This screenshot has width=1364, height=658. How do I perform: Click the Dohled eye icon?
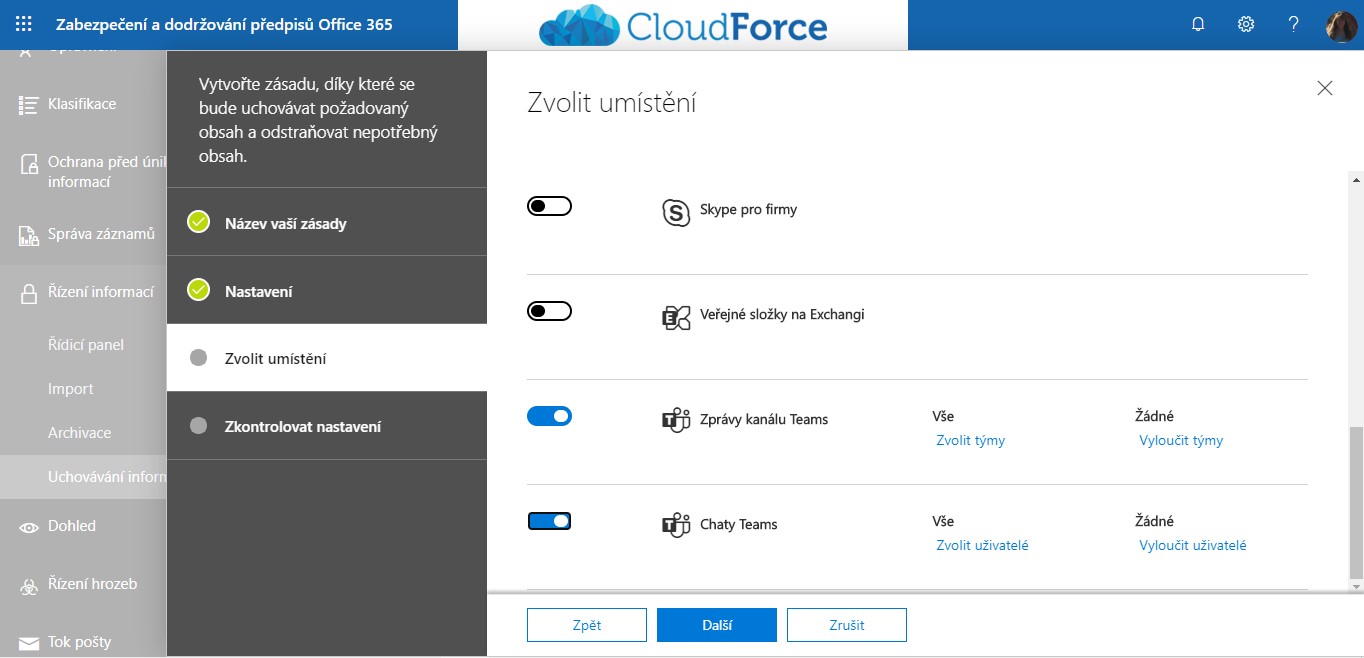(x=29, y=527)
